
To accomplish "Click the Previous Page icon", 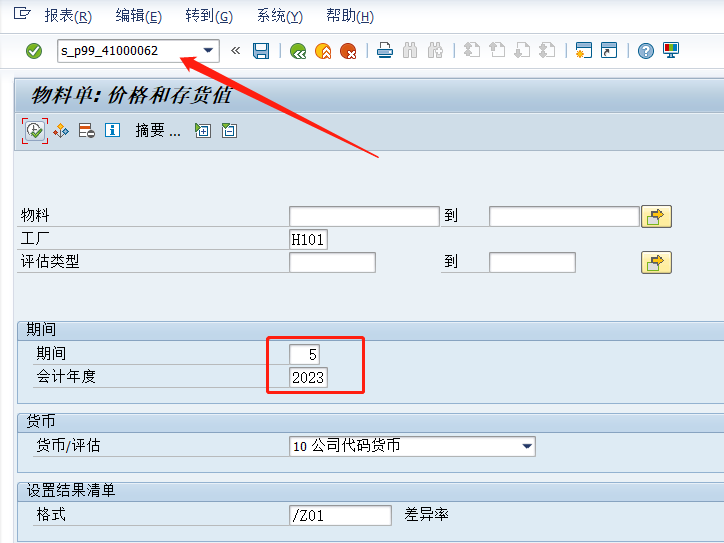I will [497, 50].
